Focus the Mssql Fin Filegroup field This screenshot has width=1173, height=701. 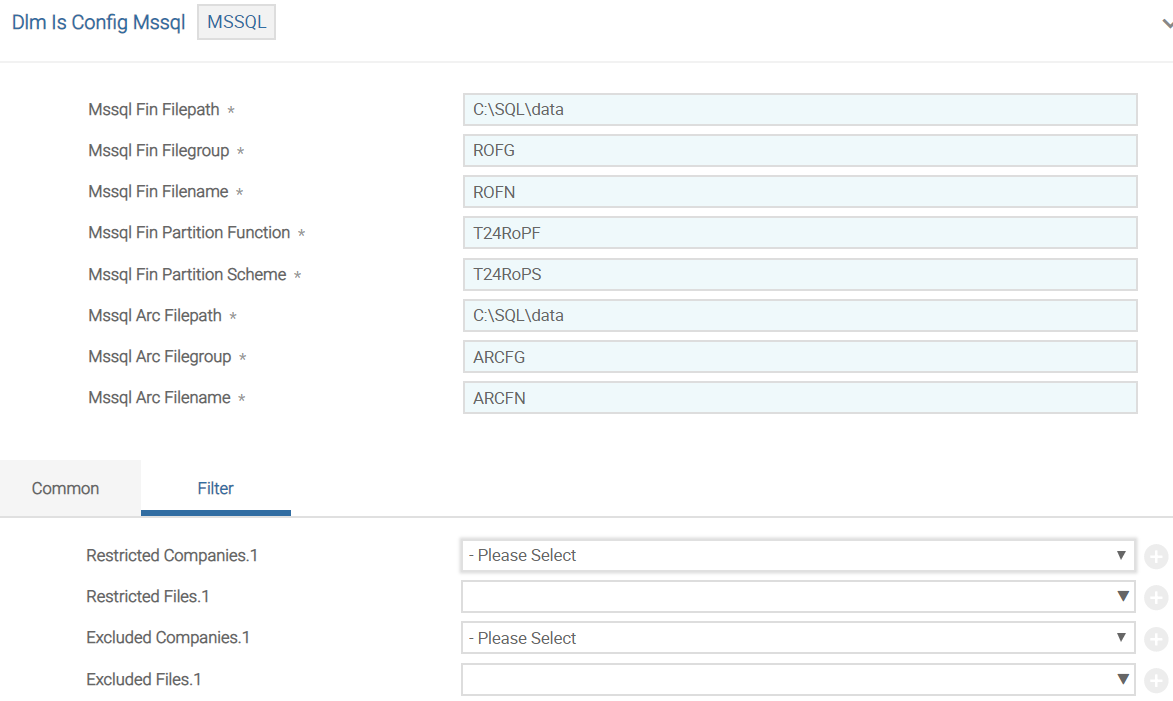[x=800, y=151]
